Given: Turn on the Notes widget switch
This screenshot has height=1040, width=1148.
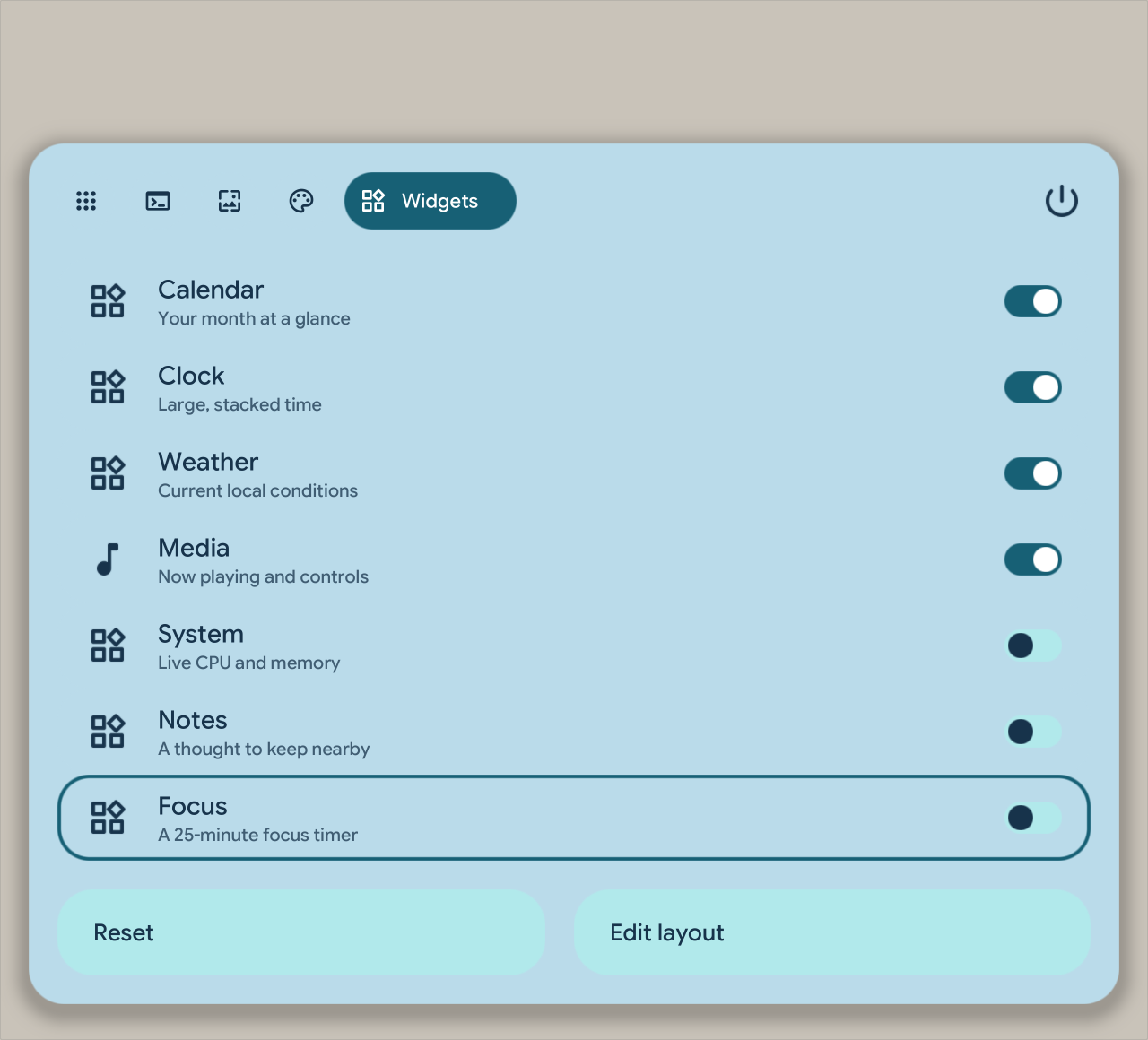Looking at the screenshot, I should pos(1033,732).
